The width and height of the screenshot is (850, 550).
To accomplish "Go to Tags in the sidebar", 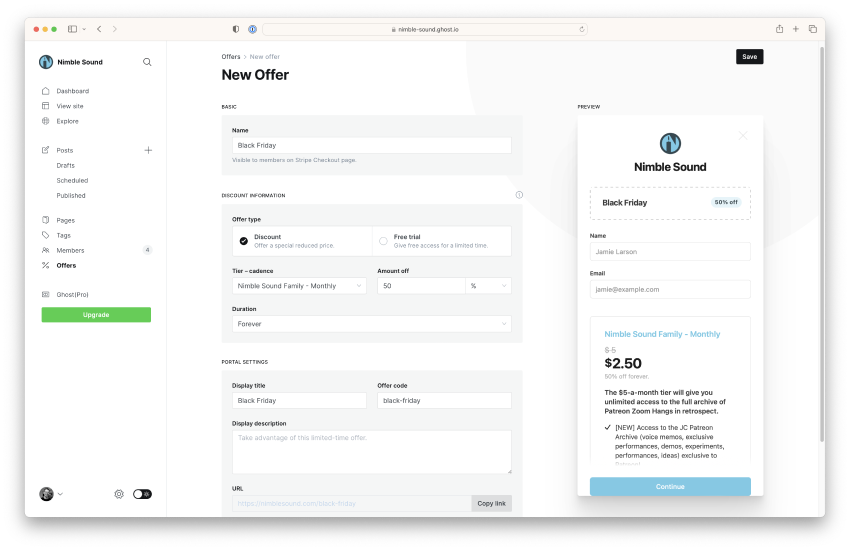I will [63, 235].
